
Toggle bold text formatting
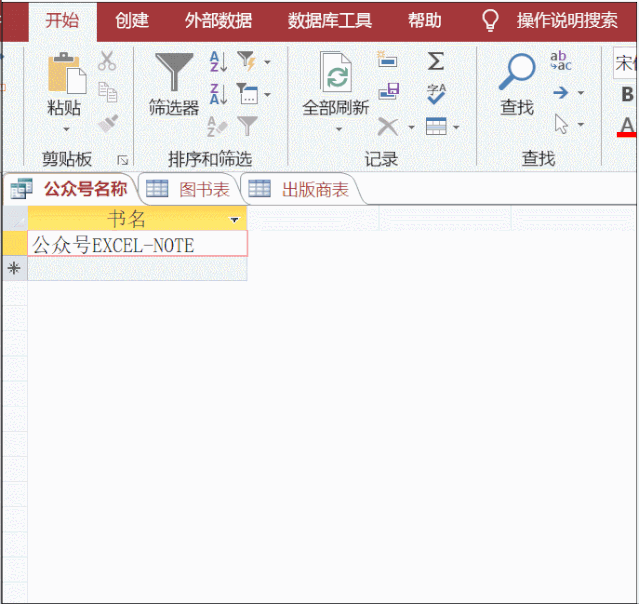pos(628,95)
